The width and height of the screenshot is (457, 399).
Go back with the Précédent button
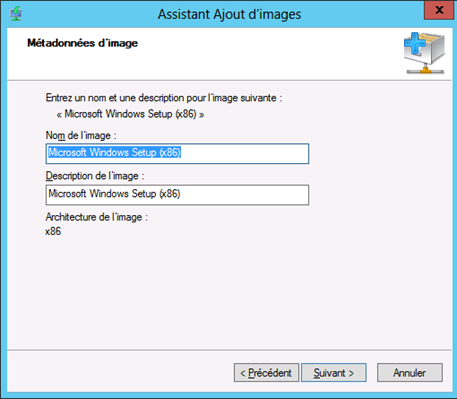(266, 373)
